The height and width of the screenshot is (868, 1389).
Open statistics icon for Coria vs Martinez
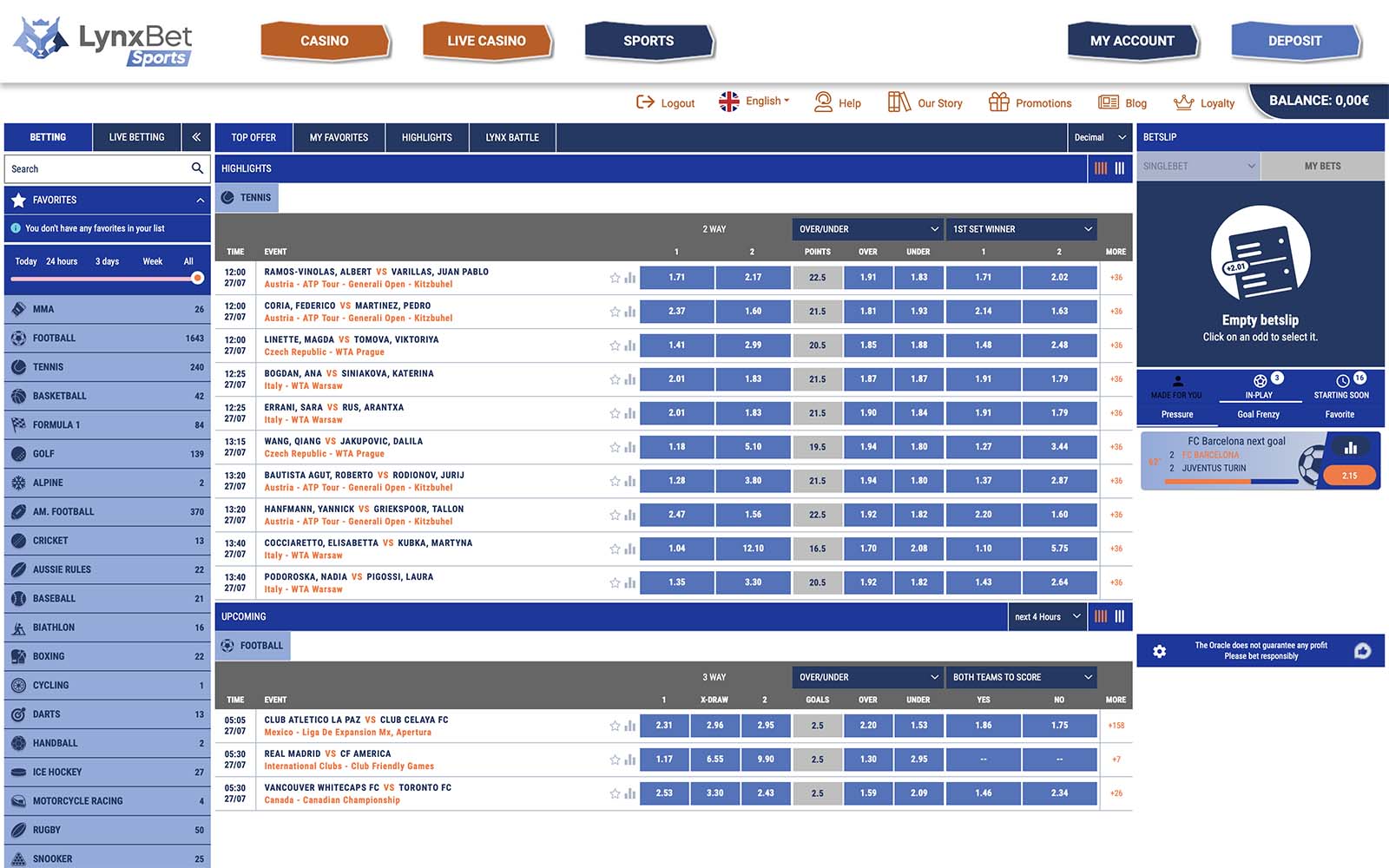pos(630,312)
